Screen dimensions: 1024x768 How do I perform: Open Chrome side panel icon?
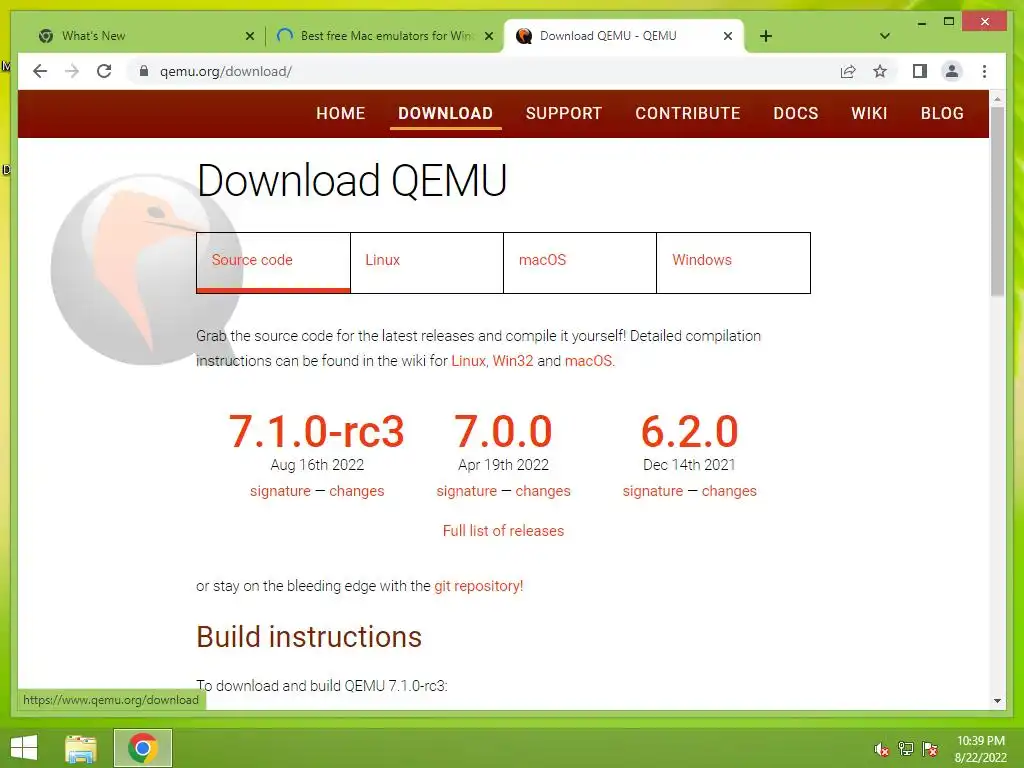tap(920, 71)
